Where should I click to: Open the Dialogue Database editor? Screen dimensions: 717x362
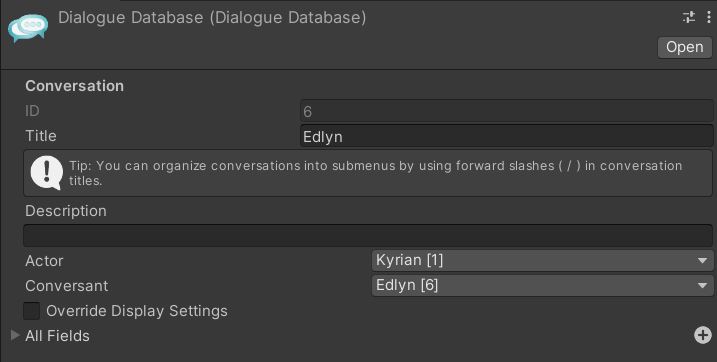click(685, 47)
